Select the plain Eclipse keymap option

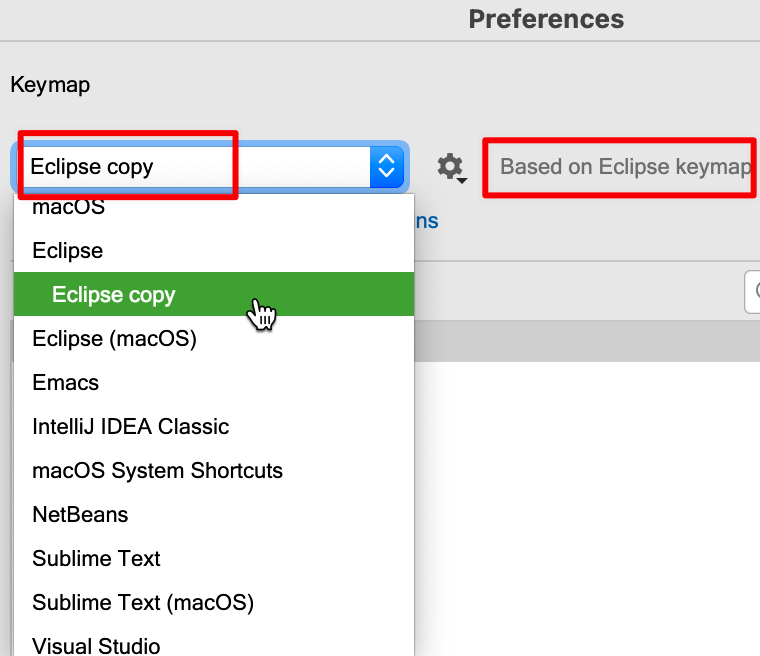[67, 250]
